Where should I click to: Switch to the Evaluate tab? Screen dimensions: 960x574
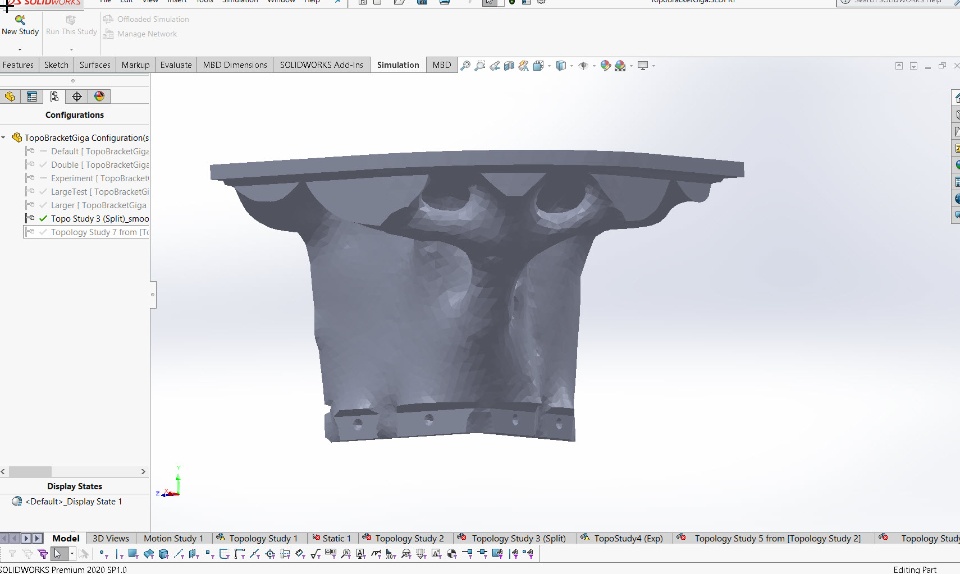(176, 65)
